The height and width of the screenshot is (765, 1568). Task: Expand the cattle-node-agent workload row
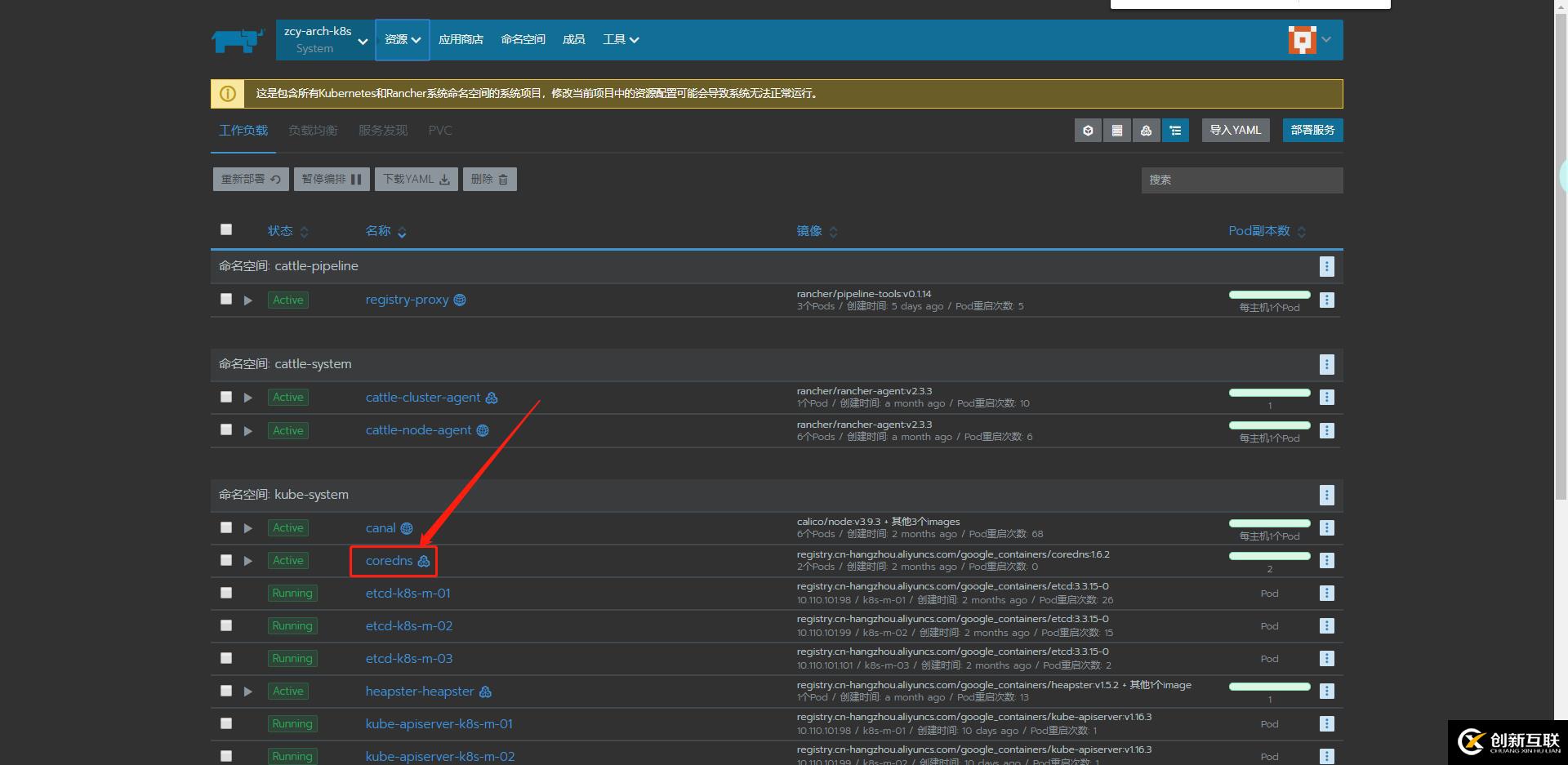click(248, 431)
